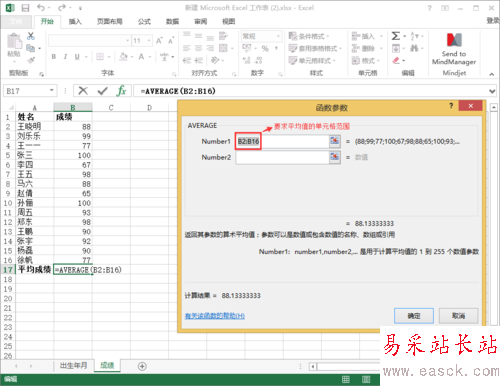Open the 文件 file menu
This screenshot has width=500, height=386.
16,22
